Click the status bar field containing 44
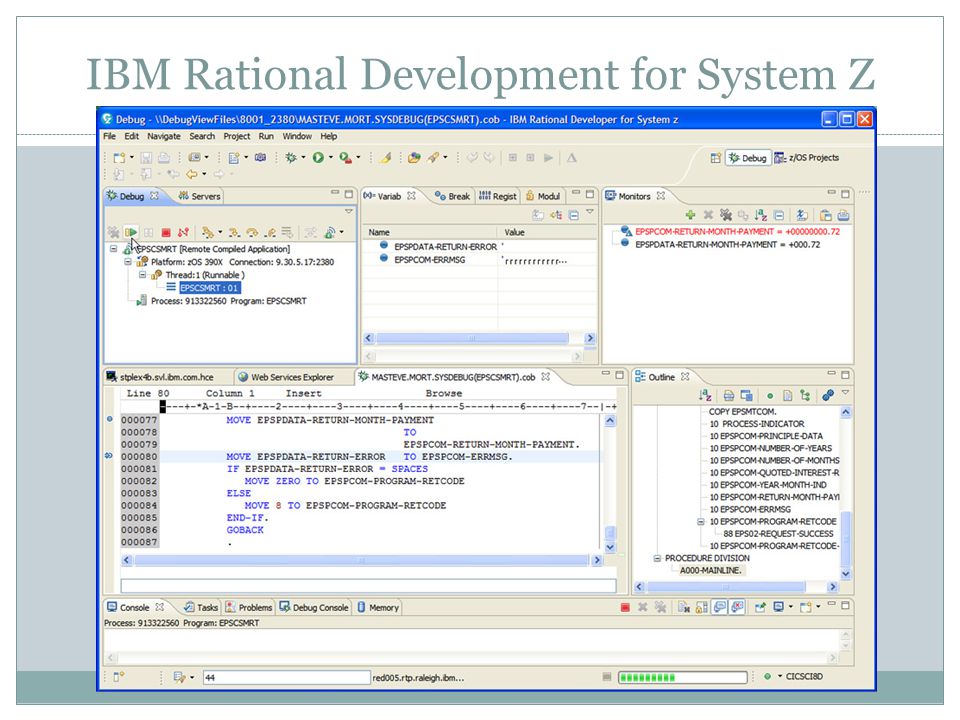The image size is (960, 720). pos(287,677)
